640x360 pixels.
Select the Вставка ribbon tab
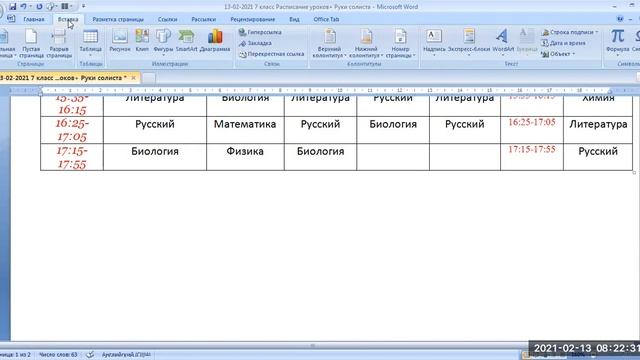(x=68, y=19)
